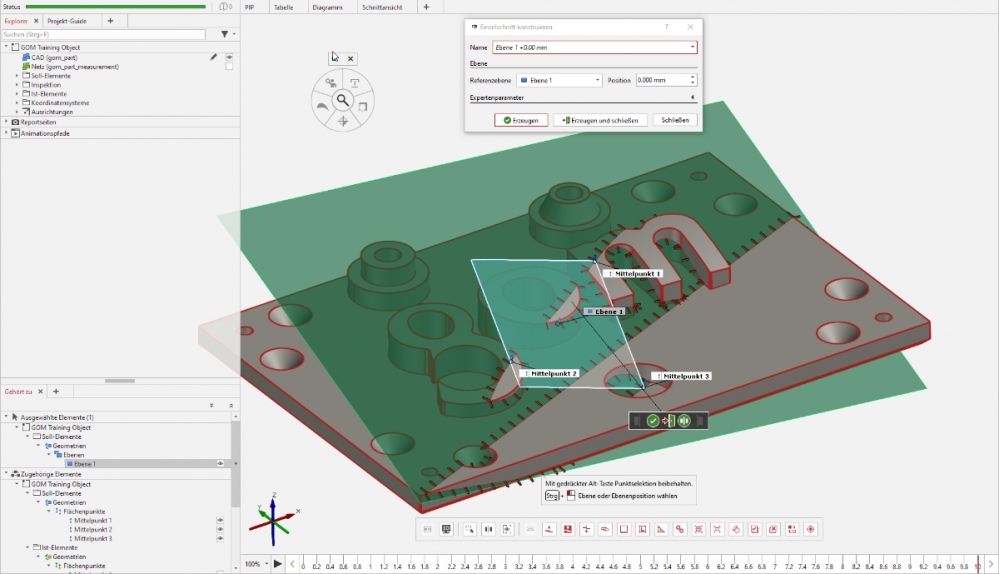Viewport: 999px width, 574px height.
Task: Expand the Expertenparameter section
Action: (x=693, y=98)
